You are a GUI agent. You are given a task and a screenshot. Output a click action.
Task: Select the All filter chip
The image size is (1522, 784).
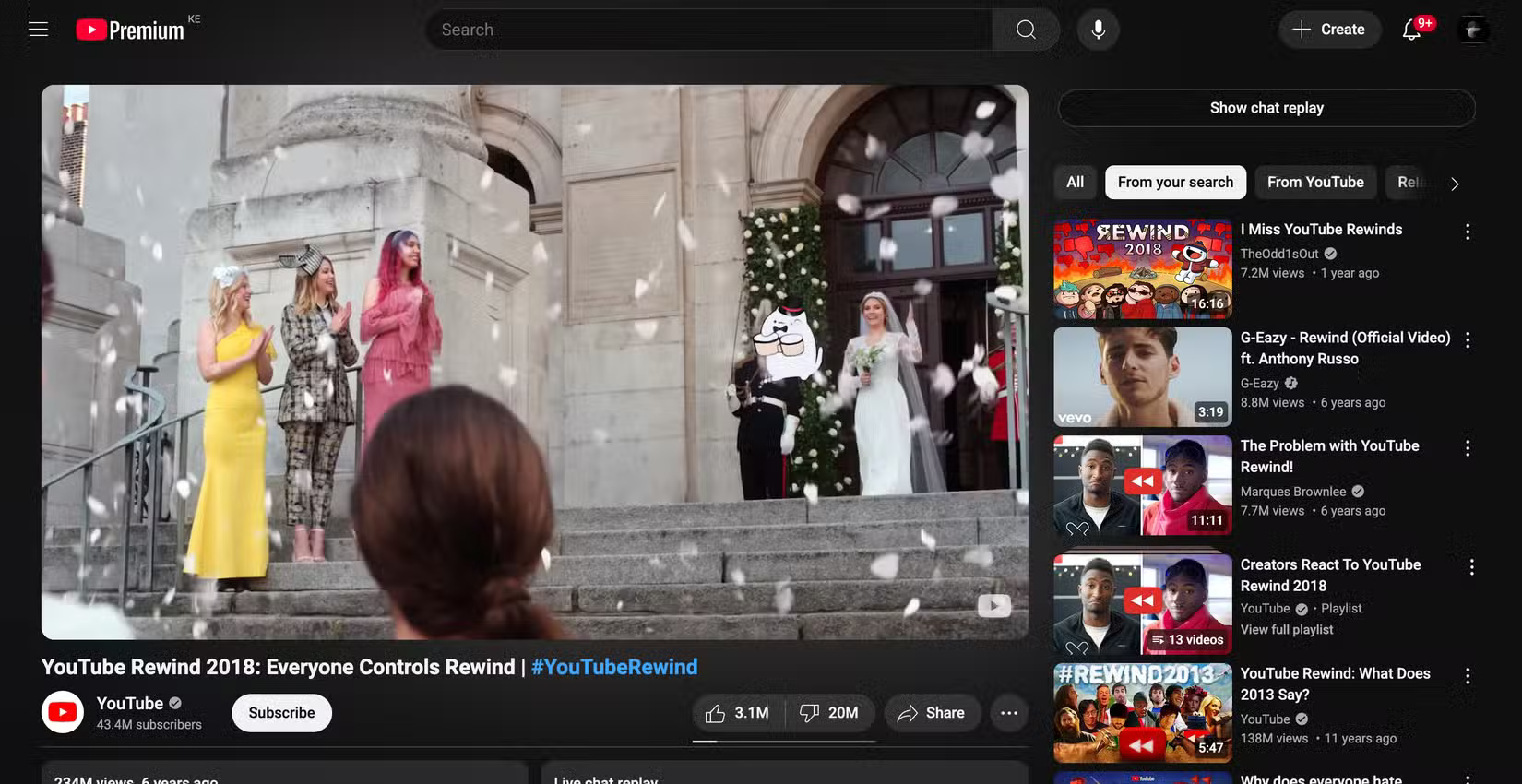pyautogui.click(x=1075, y=183)
